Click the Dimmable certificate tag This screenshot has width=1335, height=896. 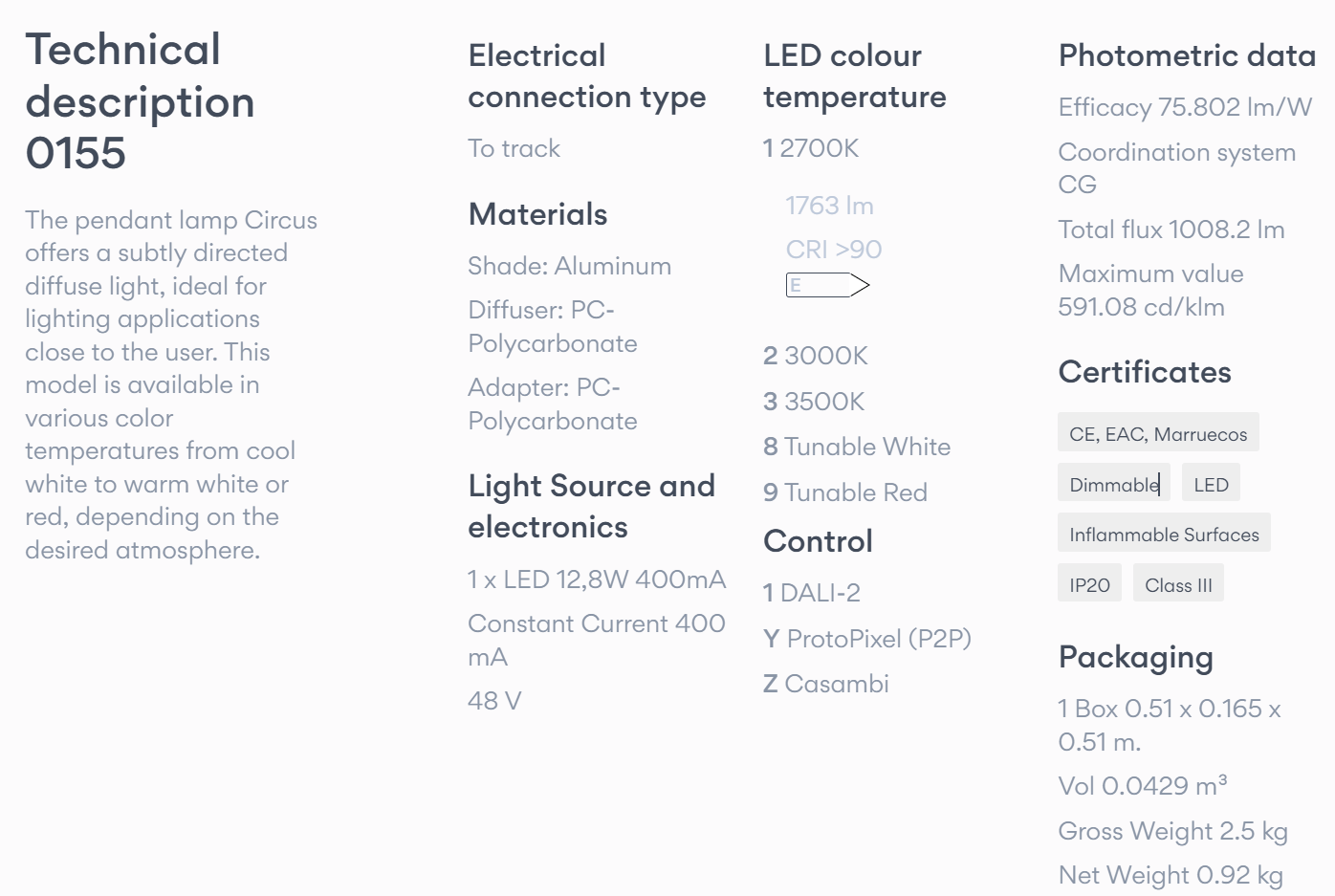[x=1113, y=485]
